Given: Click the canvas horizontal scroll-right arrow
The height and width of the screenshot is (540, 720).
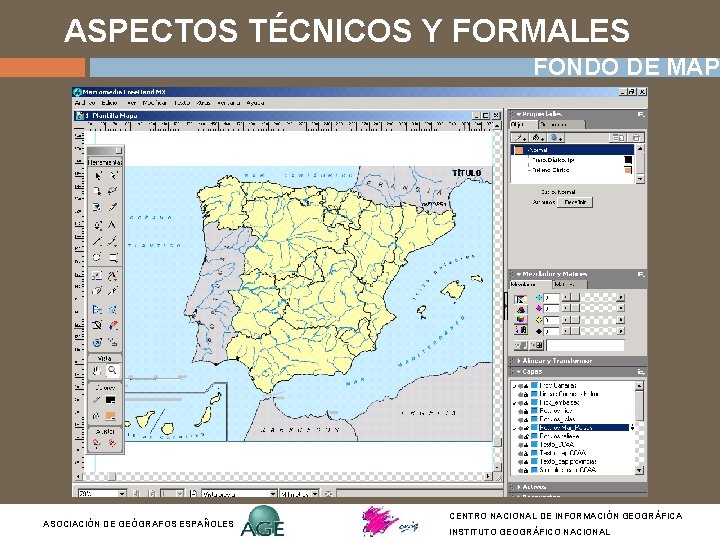Looking at the screenshot, I should click(x=489, y=477).
